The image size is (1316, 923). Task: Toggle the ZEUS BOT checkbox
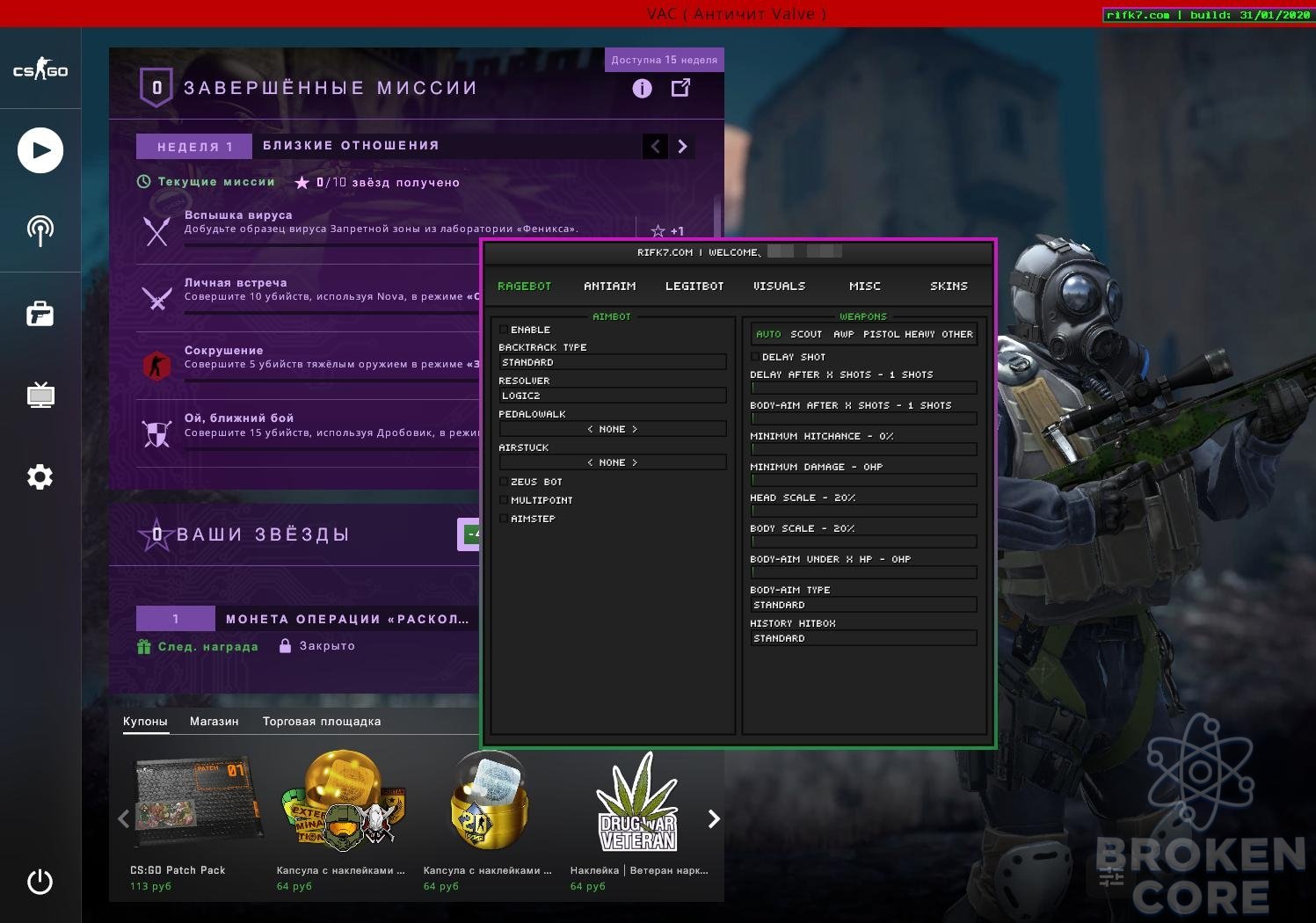pos(504,482)
